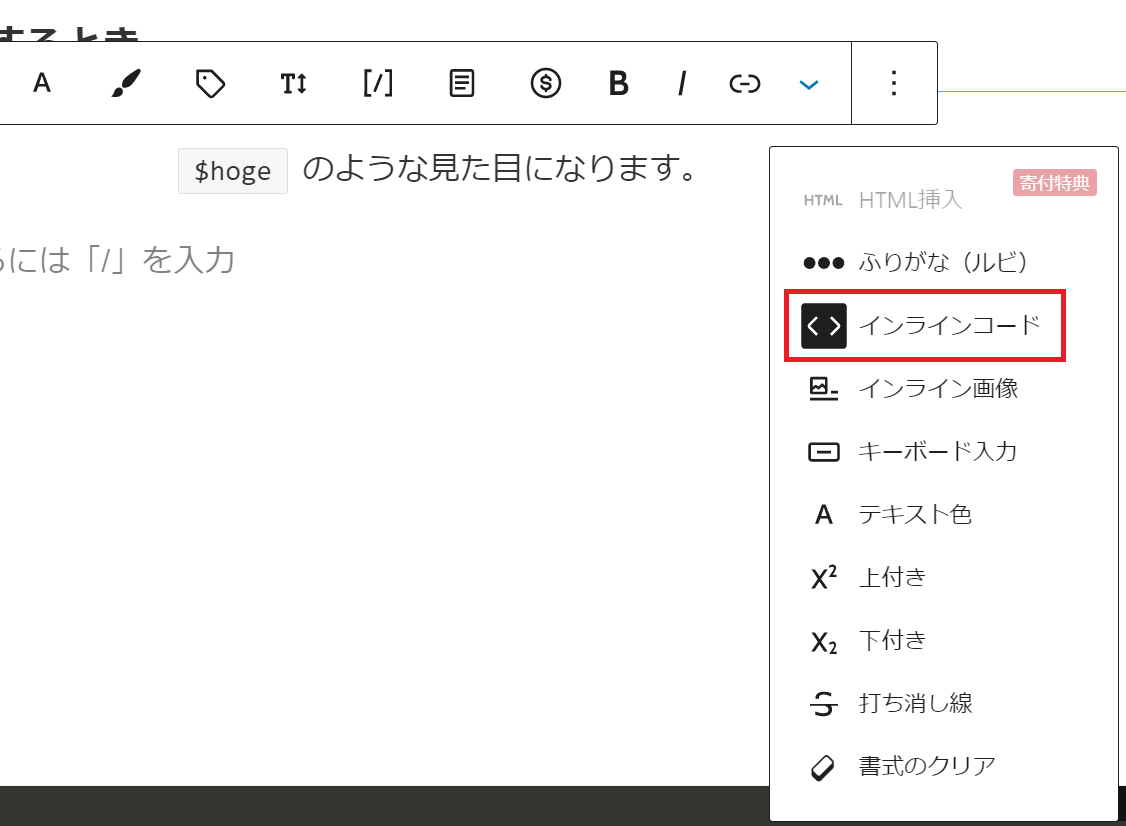The height and width of the screenshot is (826, 1126).
Task: Click the paragraph text のような見た目になります。
Action: tap(500, 168)
